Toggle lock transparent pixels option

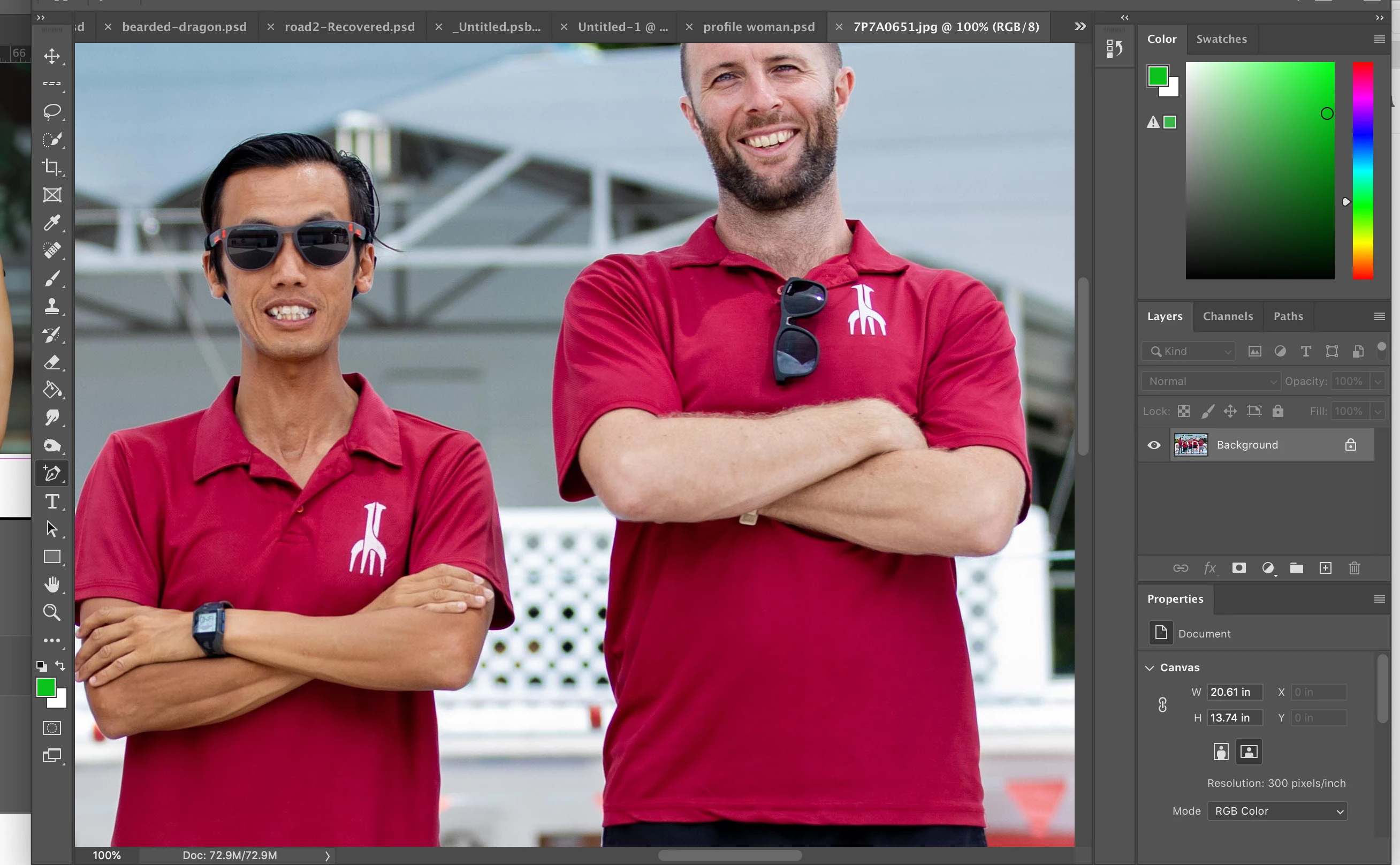(1183, 411)
